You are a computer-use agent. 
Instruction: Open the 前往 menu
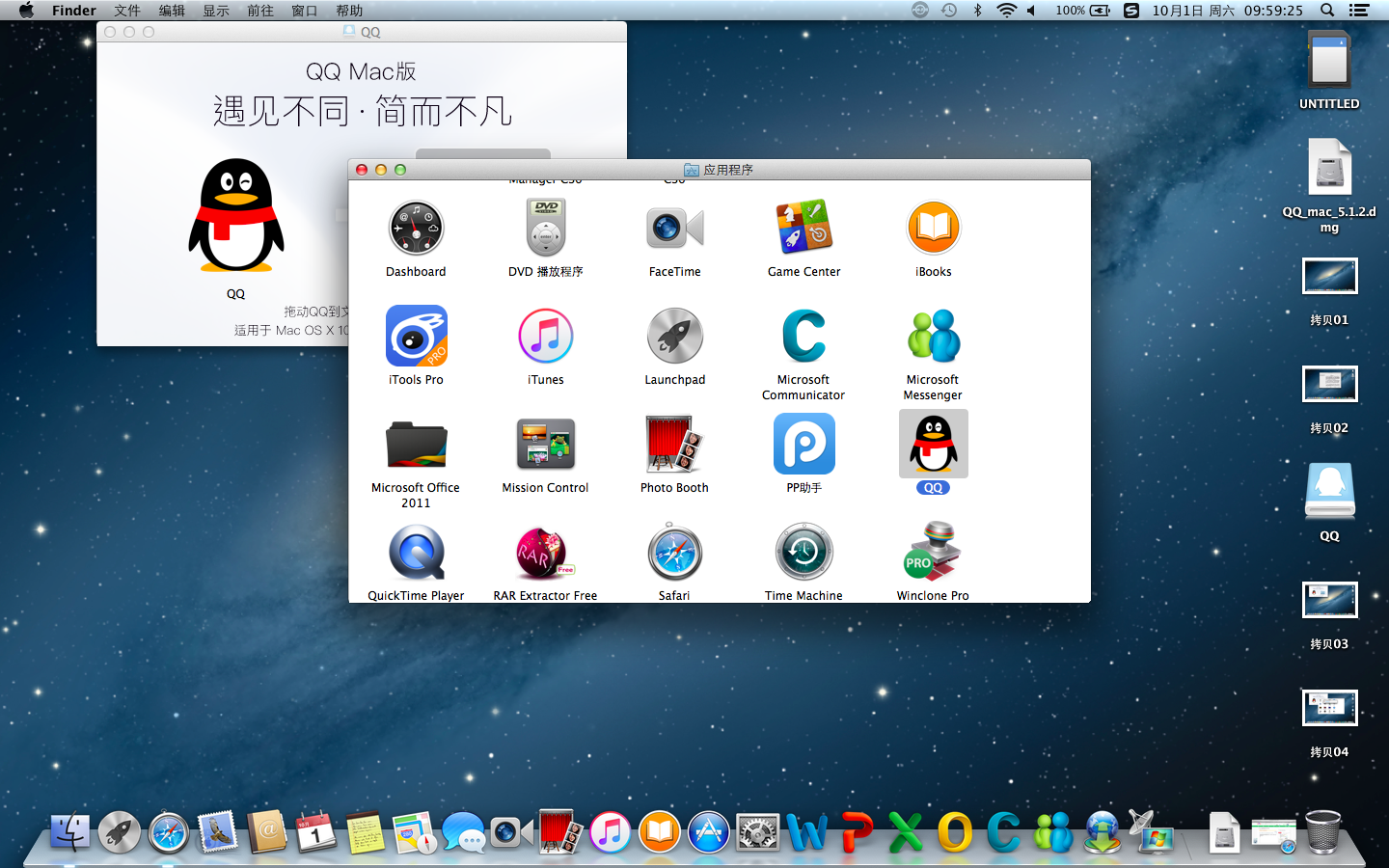[x=260, y=11]
